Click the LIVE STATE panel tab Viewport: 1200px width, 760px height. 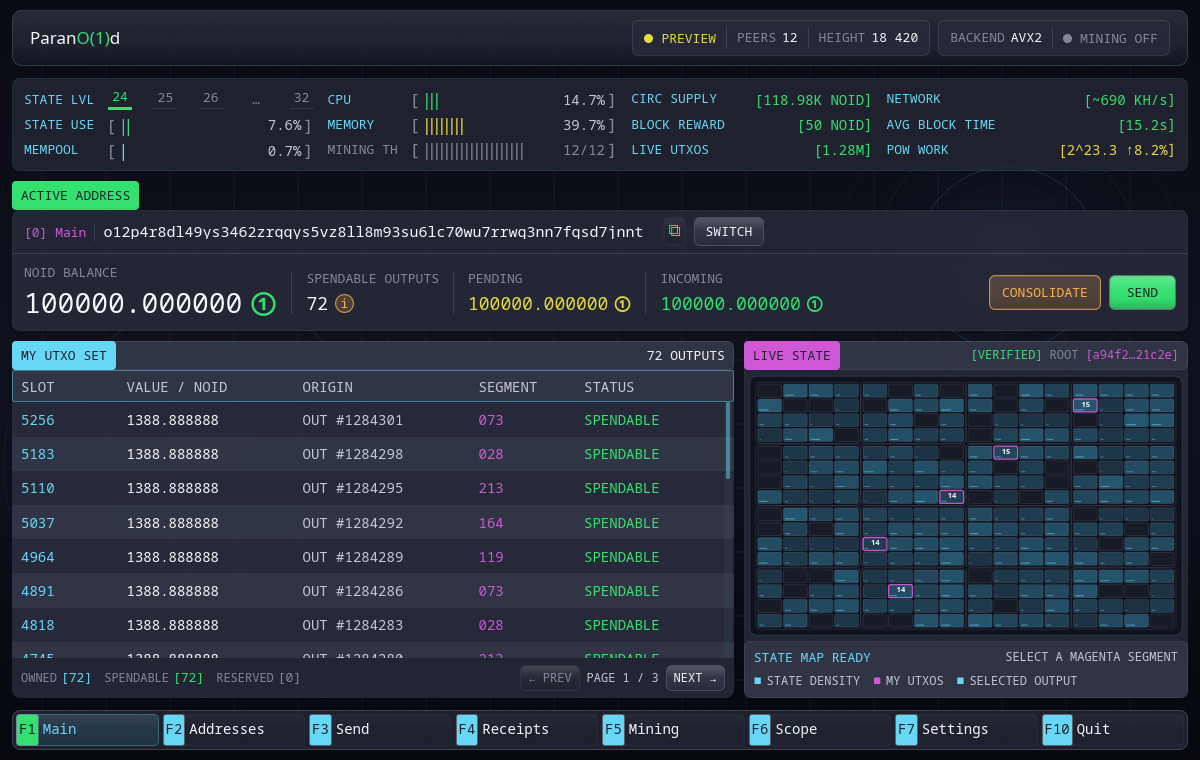tap(792, 355)
